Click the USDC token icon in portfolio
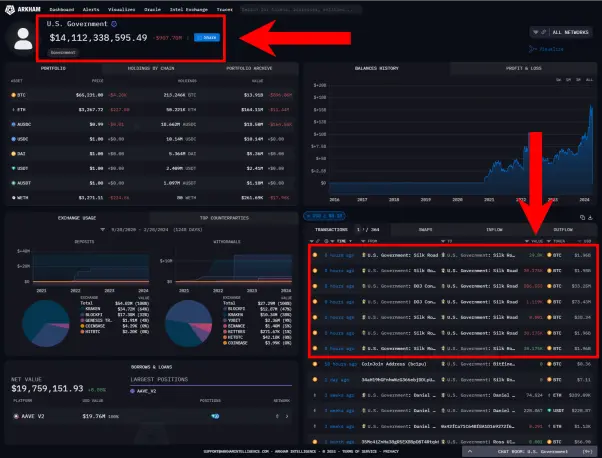Screen dimensions: 602x458 (x=13, y=139)
